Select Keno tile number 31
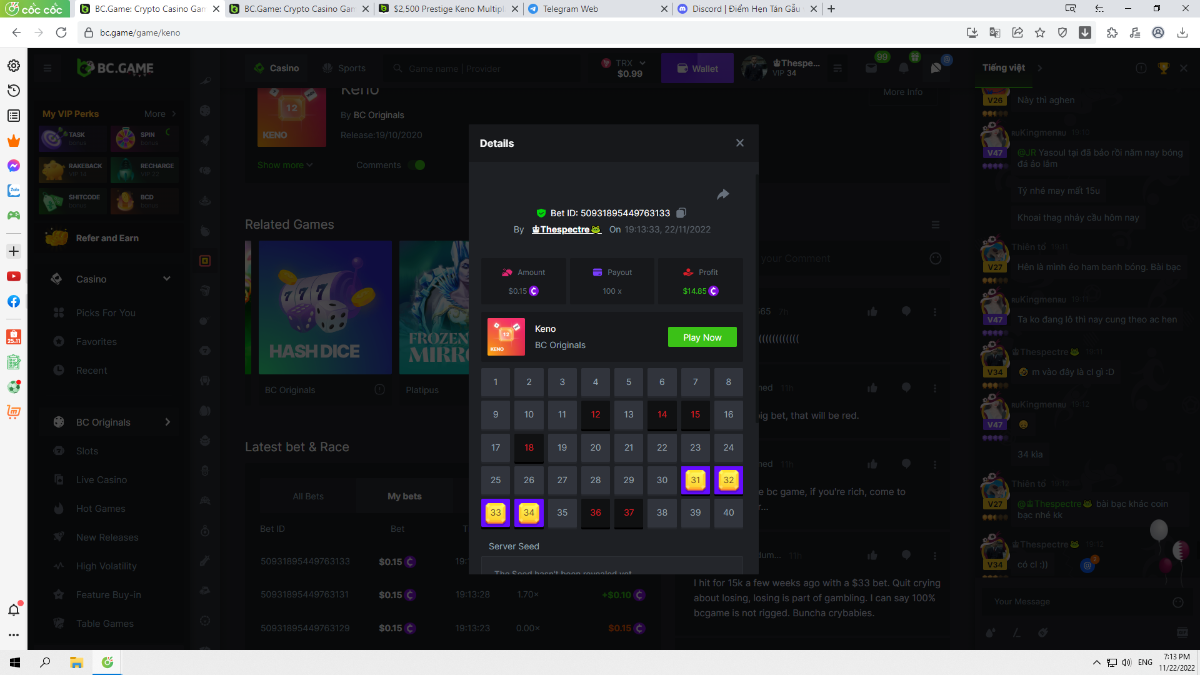Viewport: 1200px width, 675px height. coord(696,480)
